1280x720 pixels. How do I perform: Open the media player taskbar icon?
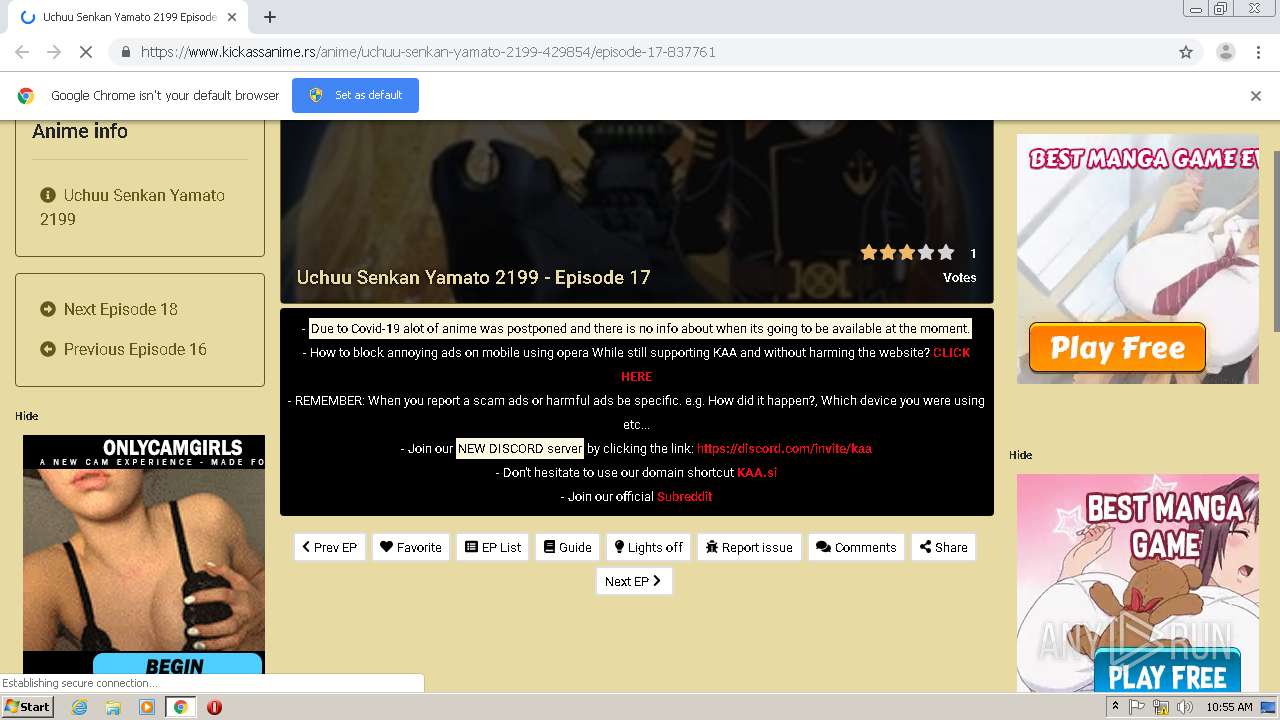pos(147,707)
